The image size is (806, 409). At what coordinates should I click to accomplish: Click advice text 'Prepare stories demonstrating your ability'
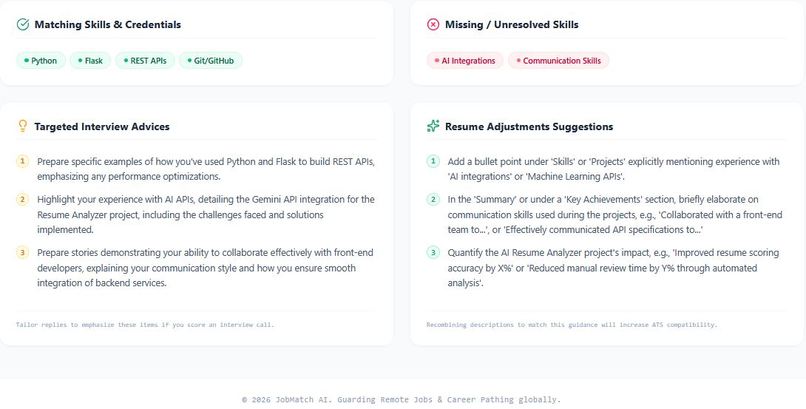205,268
